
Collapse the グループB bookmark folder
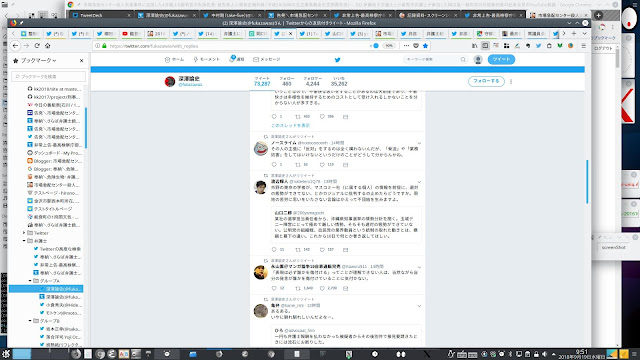pos(30,321)
